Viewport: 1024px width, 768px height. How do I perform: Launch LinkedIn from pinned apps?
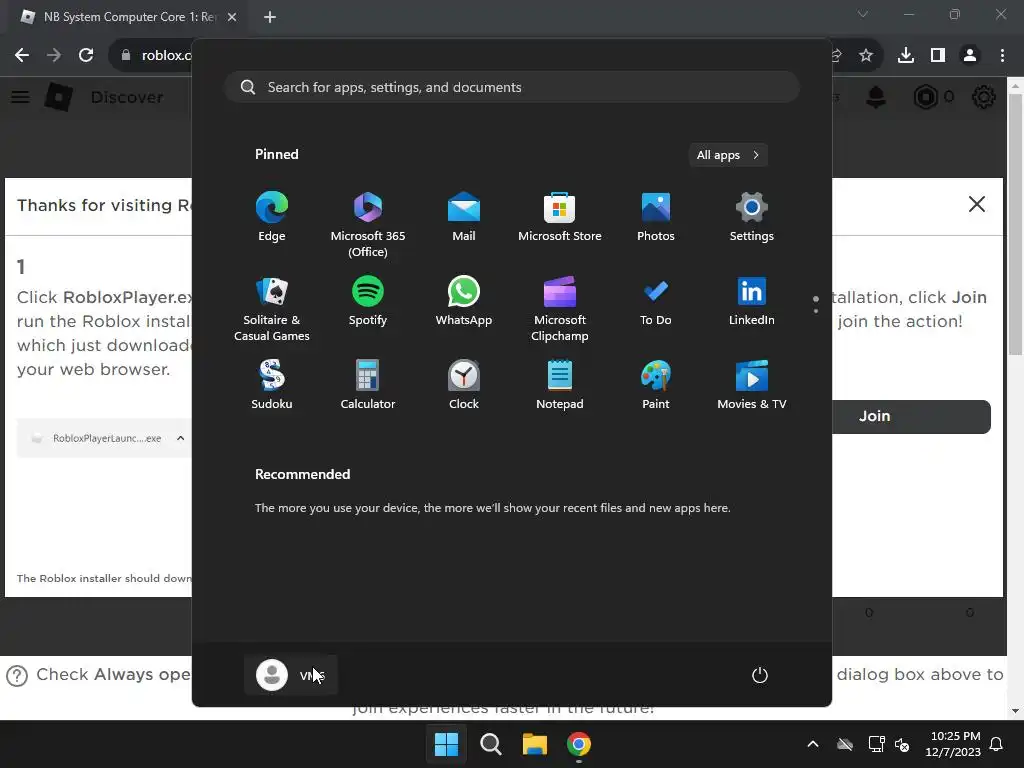point(752,301)
